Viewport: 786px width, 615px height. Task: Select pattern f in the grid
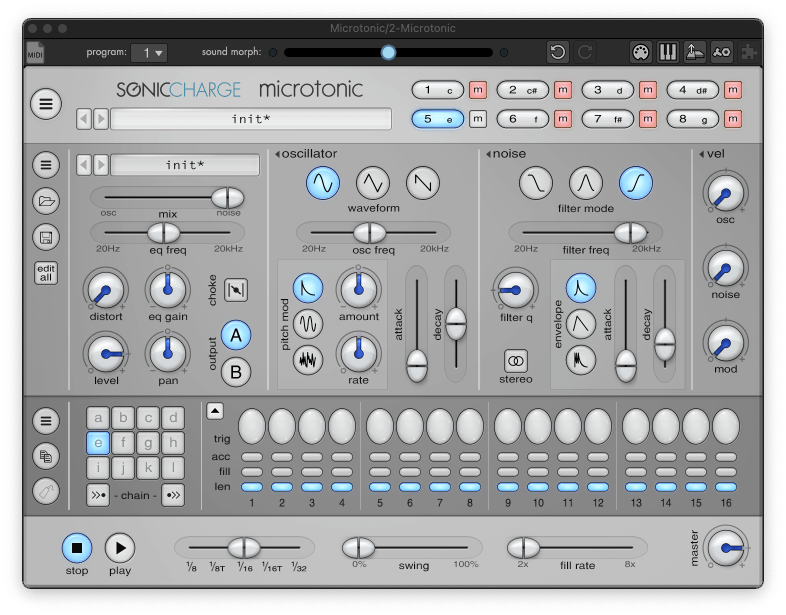123,443
